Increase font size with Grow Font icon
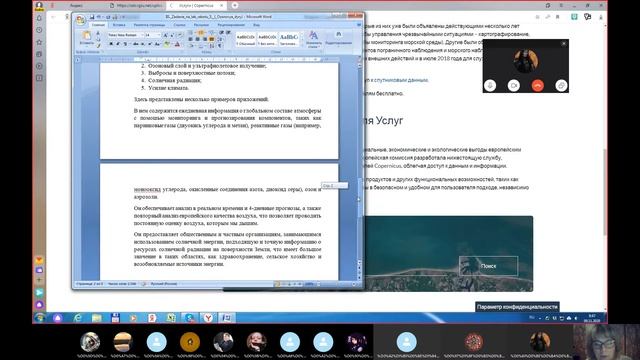 pyautogui.click(x=166, y=35)
